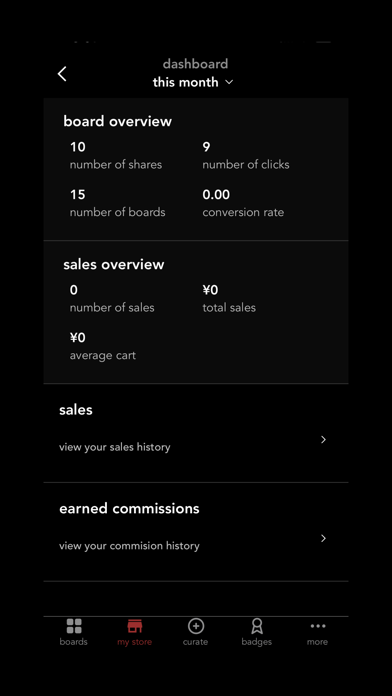Switch to the curate tab label
Screen dimensions: 392x696
tap(195, 642)
